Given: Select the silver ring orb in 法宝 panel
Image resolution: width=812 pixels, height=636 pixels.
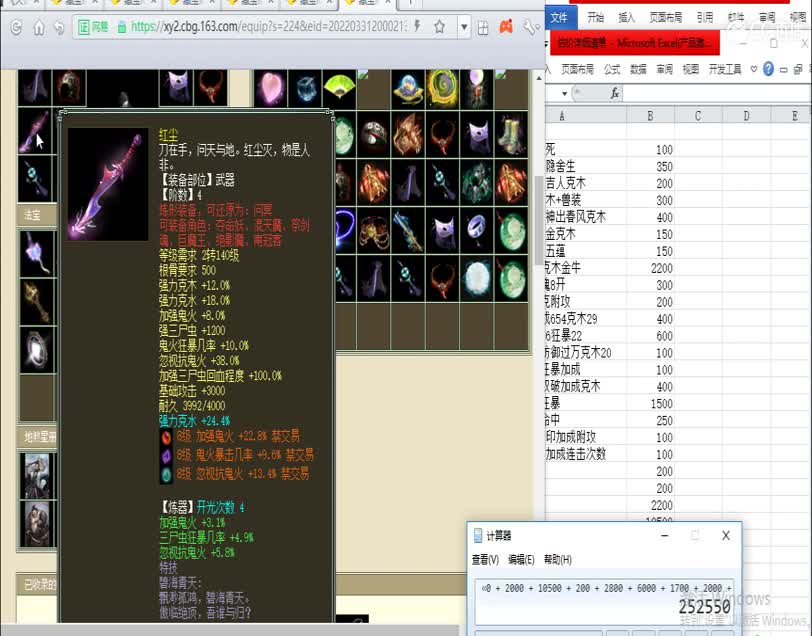Looking at the screenshot, I should coord(37,350).
